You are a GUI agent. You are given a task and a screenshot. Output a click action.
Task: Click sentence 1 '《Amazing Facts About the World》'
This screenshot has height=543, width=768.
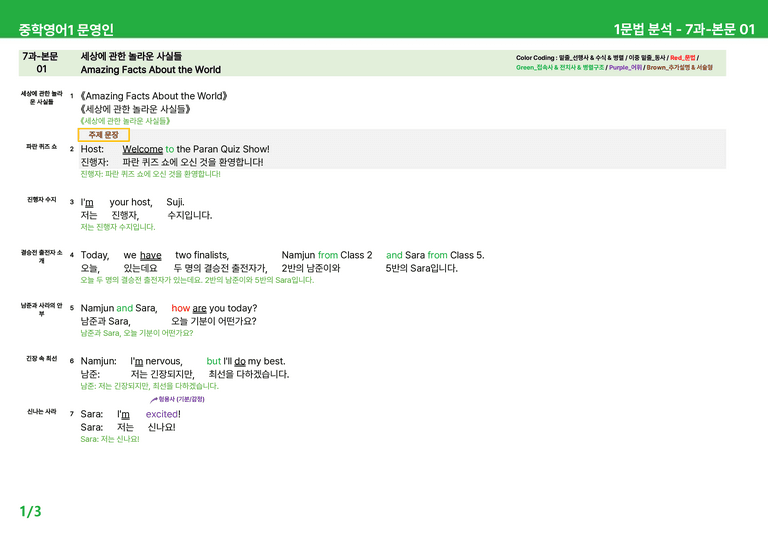click(x=154, y=96)
